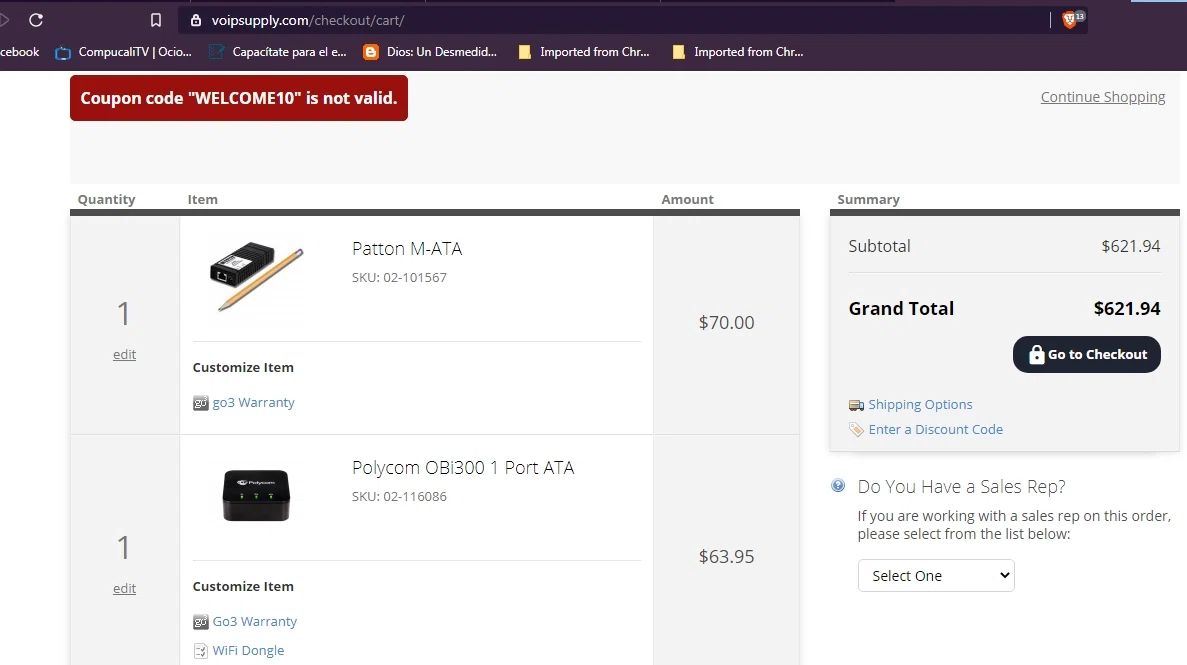The height and width of the screenshot is (665, 1187).
Task: Open Enter a Discount Code link
Action: 935,429
